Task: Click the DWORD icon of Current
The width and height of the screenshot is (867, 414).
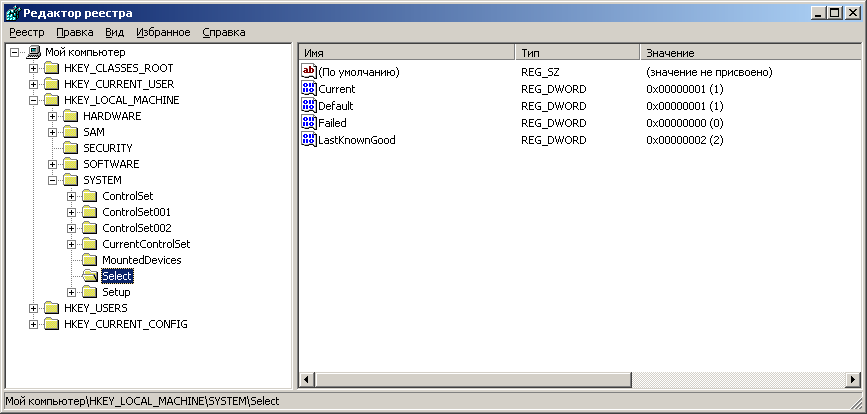Action: [x=309, y=88]
